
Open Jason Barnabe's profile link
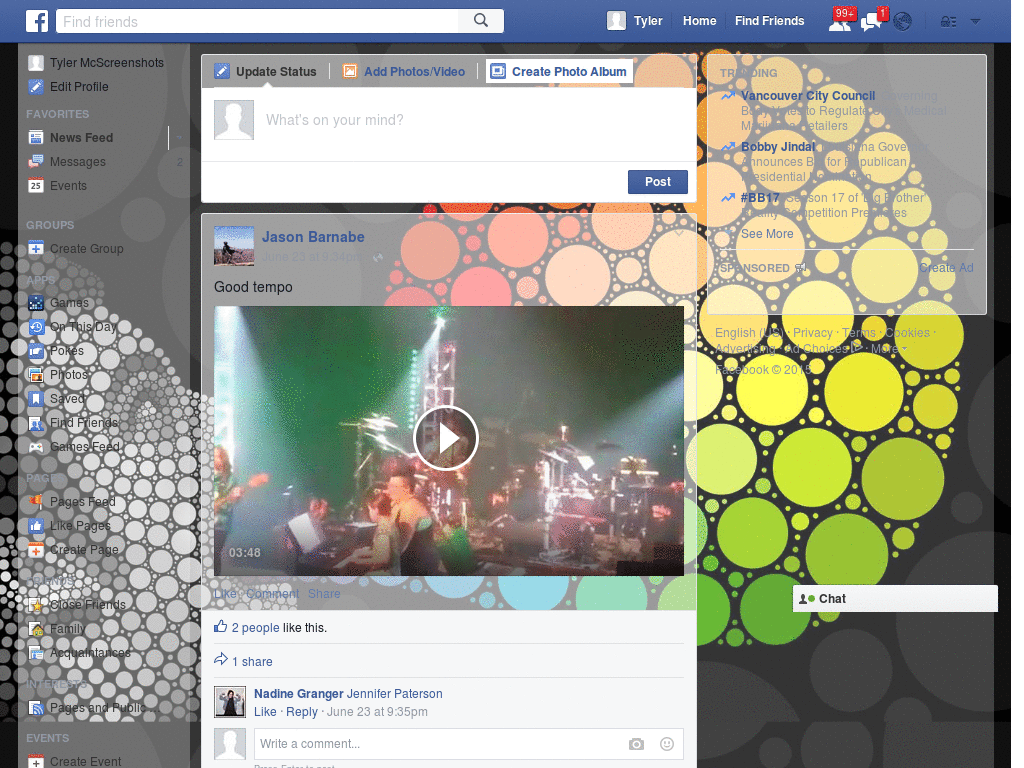coord(313,237)
